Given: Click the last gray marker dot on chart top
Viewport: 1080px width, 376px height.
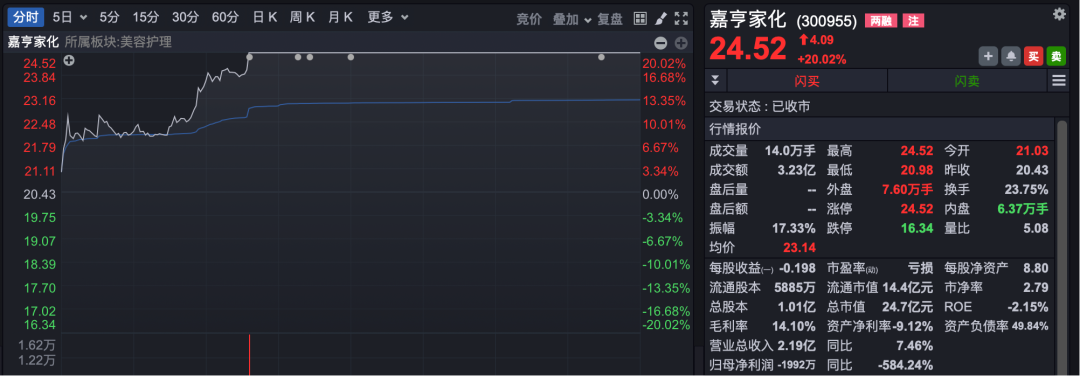Looking at the screenshot, I should [x=601, y=56].
